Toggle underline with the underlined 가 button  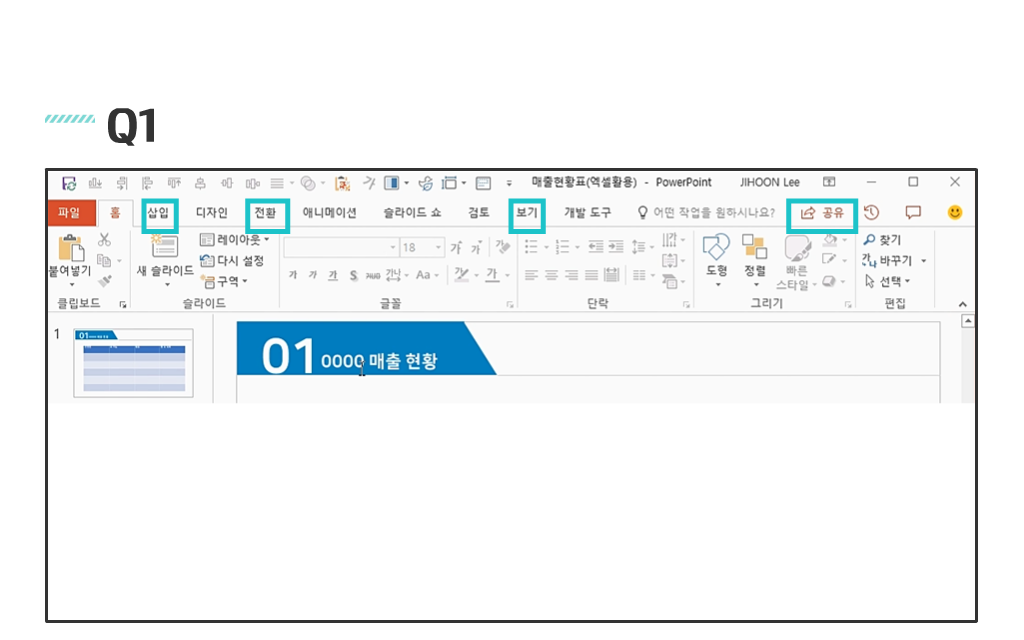333,275
